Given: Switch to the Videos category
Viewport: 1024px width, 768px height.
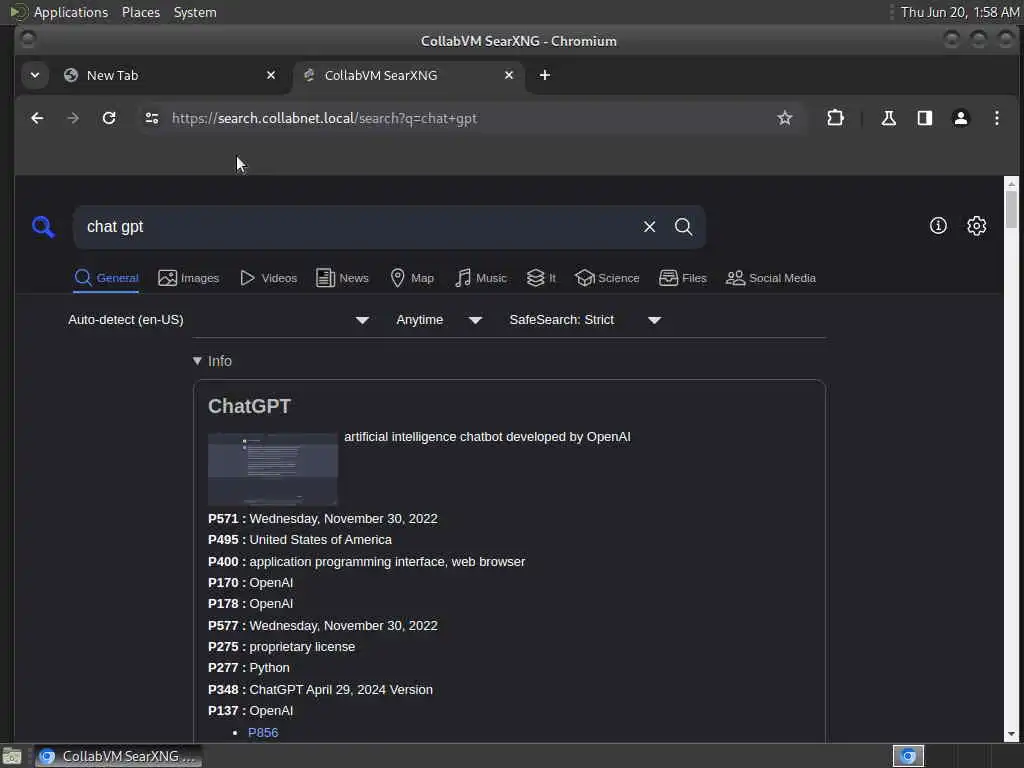Looking at the screenshot, I should (268, 278).
